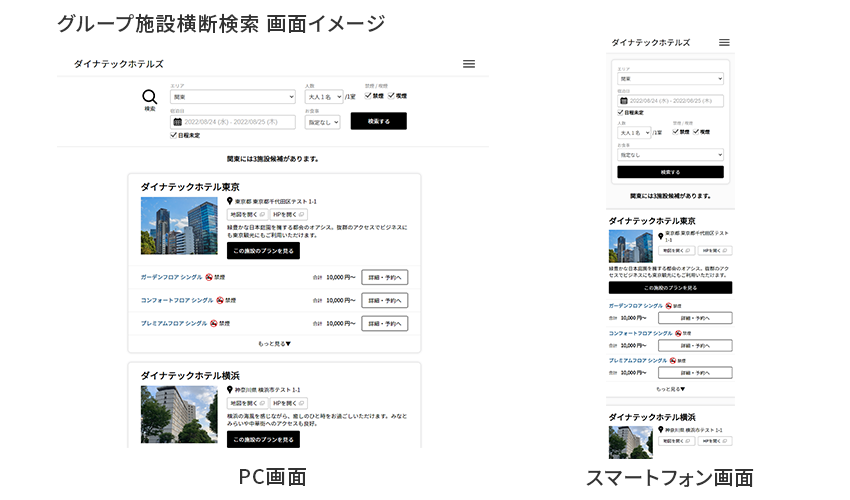Open the お食事 dropdown on PC screen
The image size is (850, 500).
pyautogui.click(x=323, y=123)
